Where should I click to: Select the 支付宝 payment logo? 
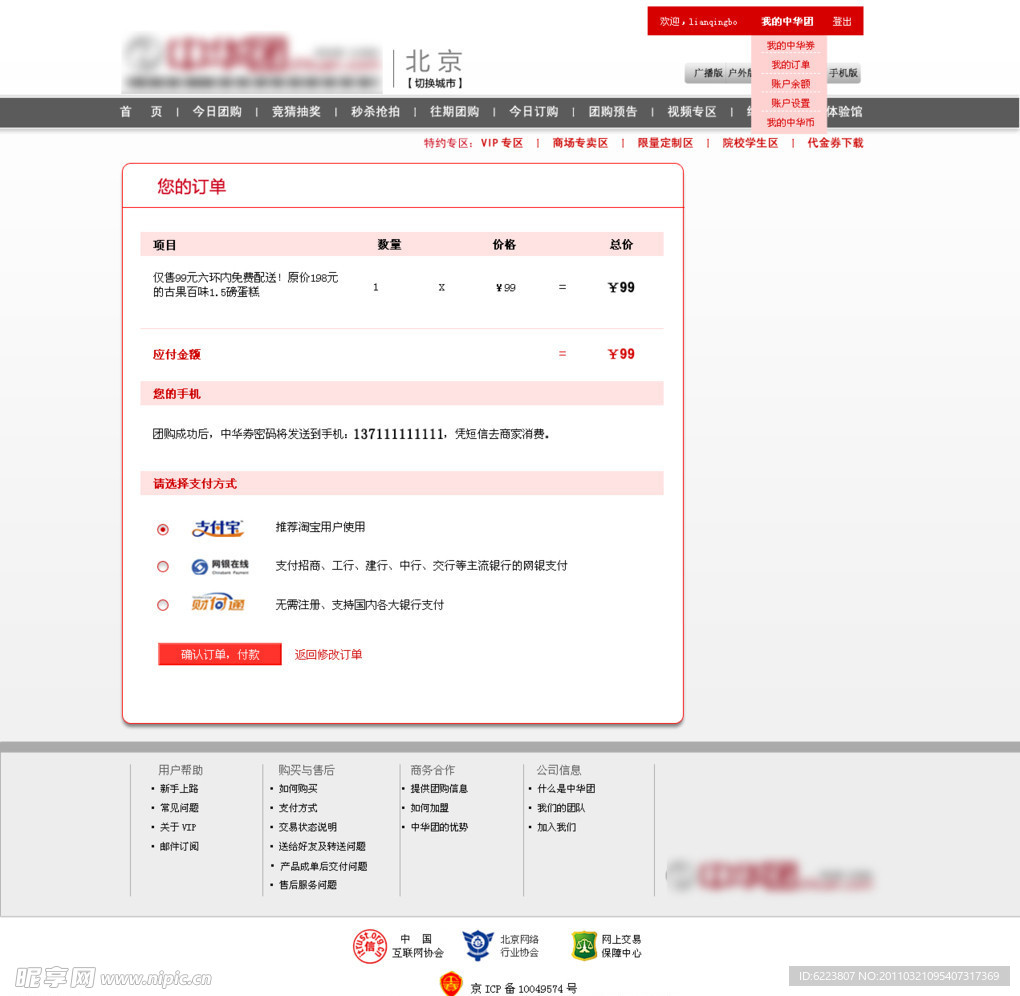pos(218,529)
